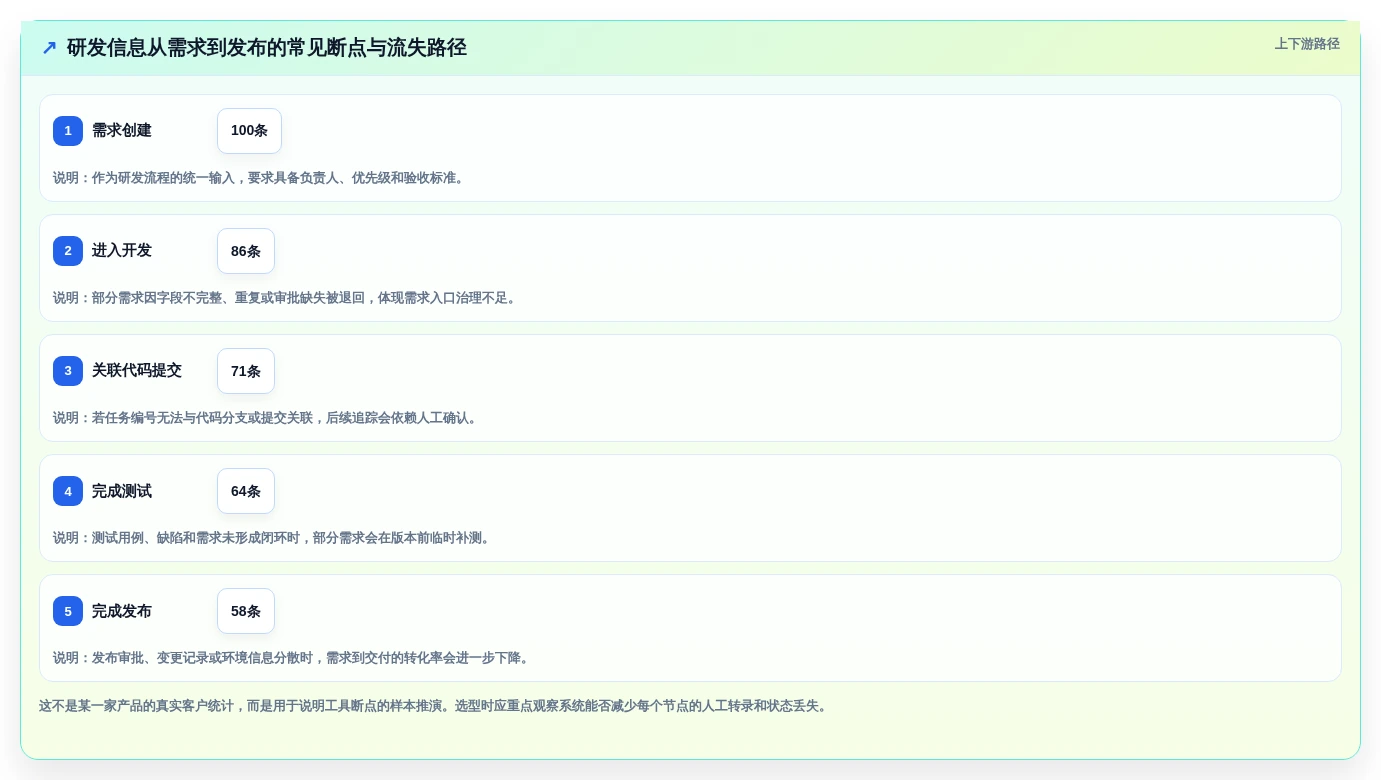Click description about 转化率会进一步下降
Screen dimensions: 1381x780
coord(293,658)
